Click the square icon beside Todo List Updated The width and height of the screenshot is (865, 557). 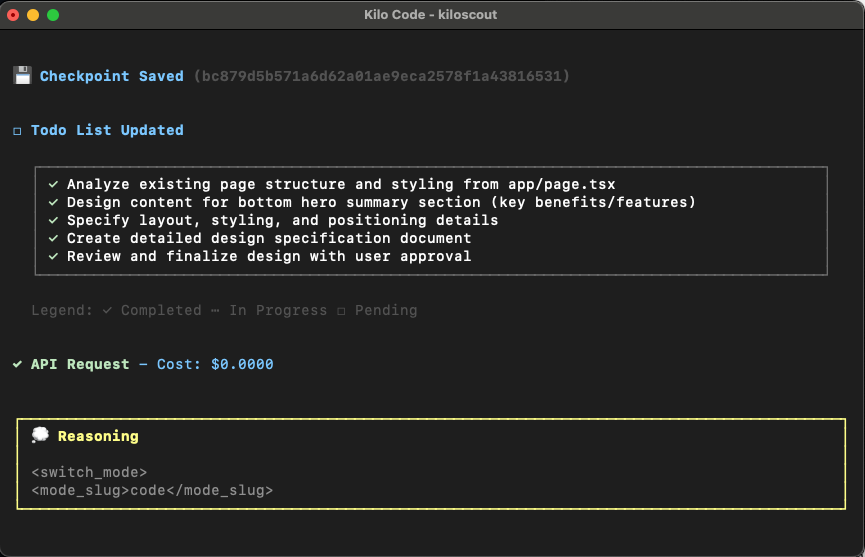tap(17, 131)
